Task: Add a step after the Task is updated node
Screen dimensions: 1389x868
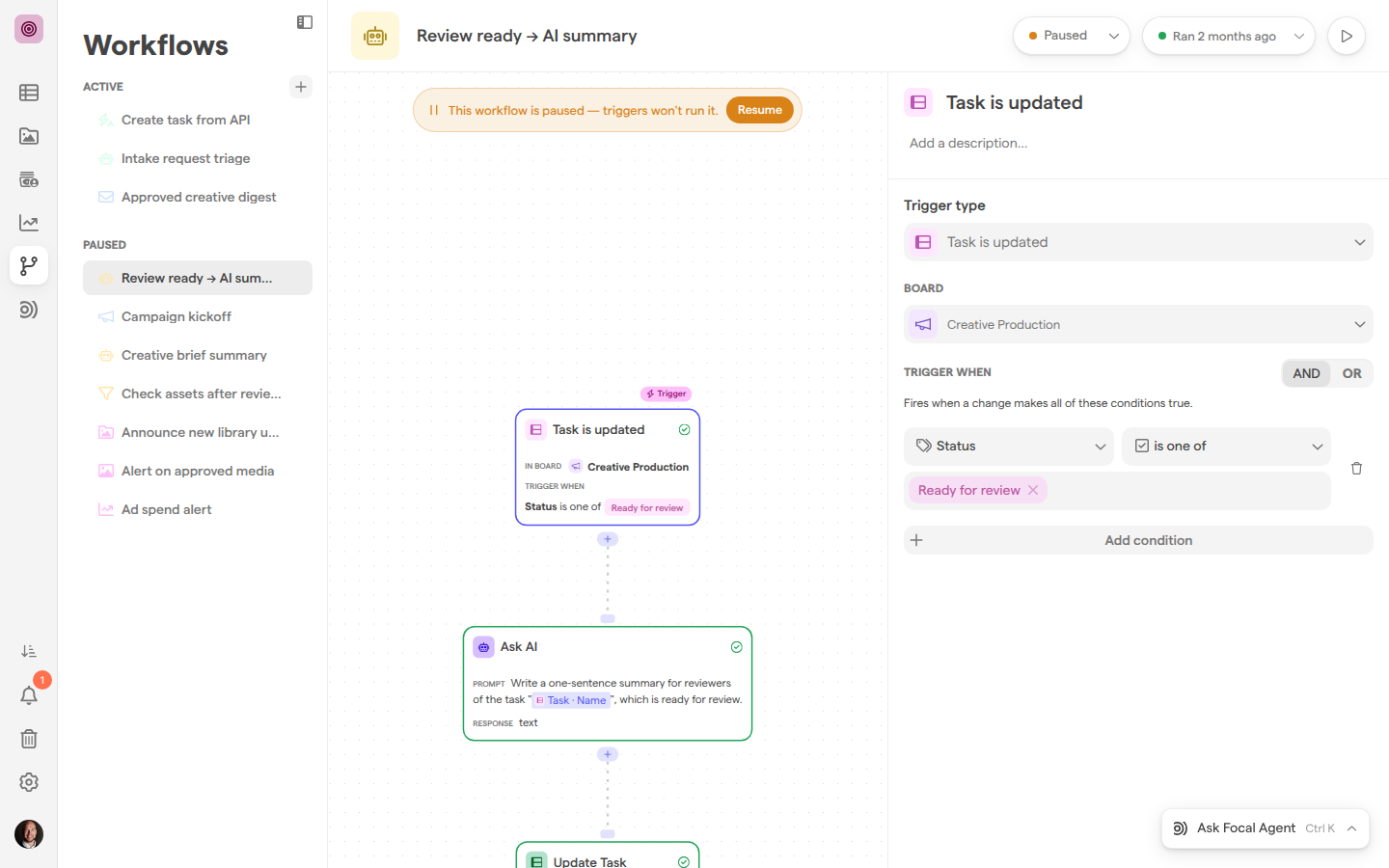Action: click(x=608, y=539)
